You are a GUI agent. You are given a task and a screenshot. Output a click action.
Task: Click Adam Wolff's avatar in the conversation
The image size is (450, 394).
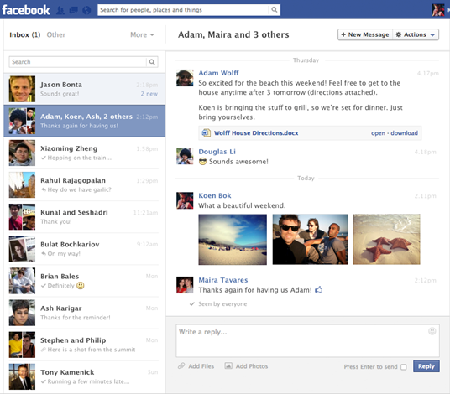[185, 78]
